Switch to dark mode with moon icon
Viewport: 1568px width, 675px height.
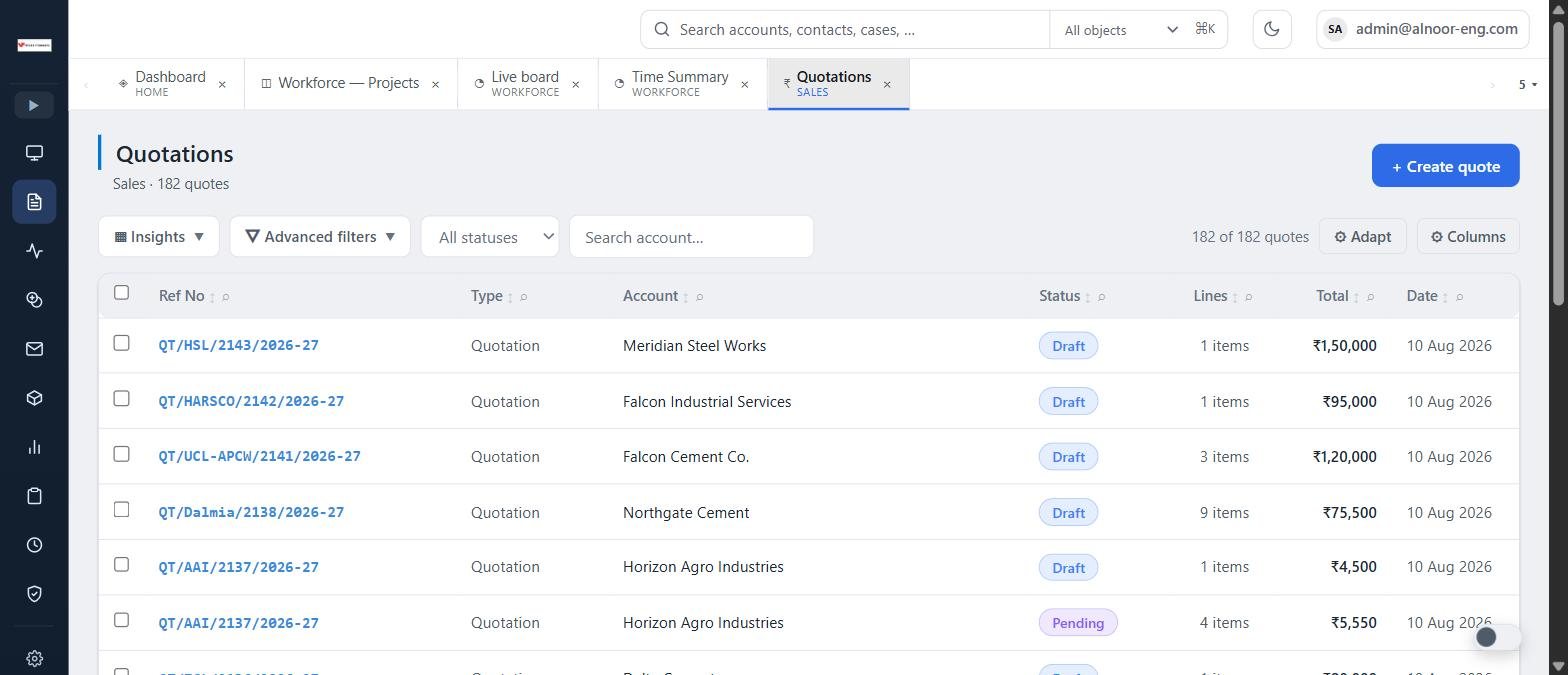[1272, 29]
